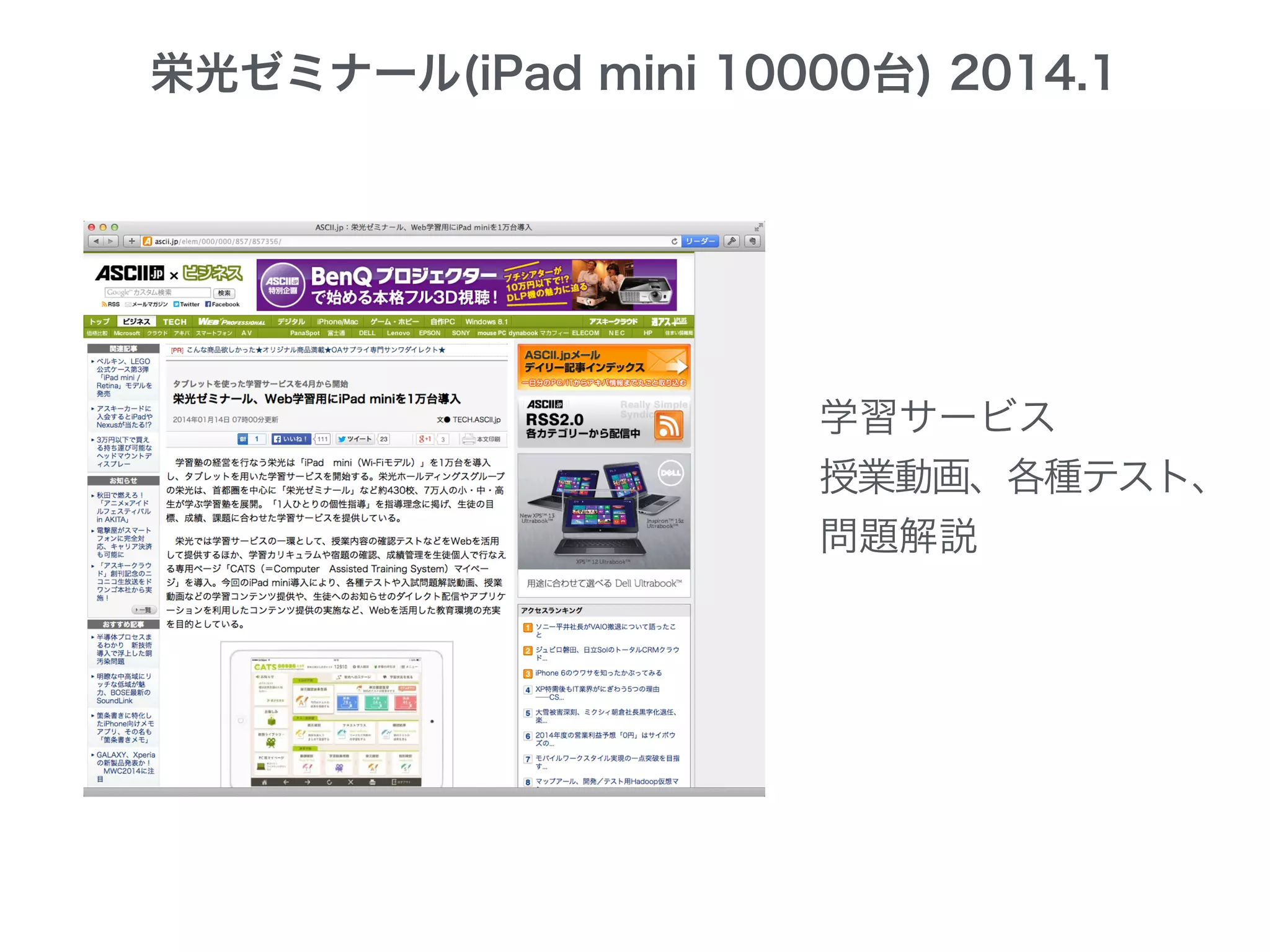Reload the page with the refresh icon
This screenshot has height=952, width=1270.
tap(674, 241)
